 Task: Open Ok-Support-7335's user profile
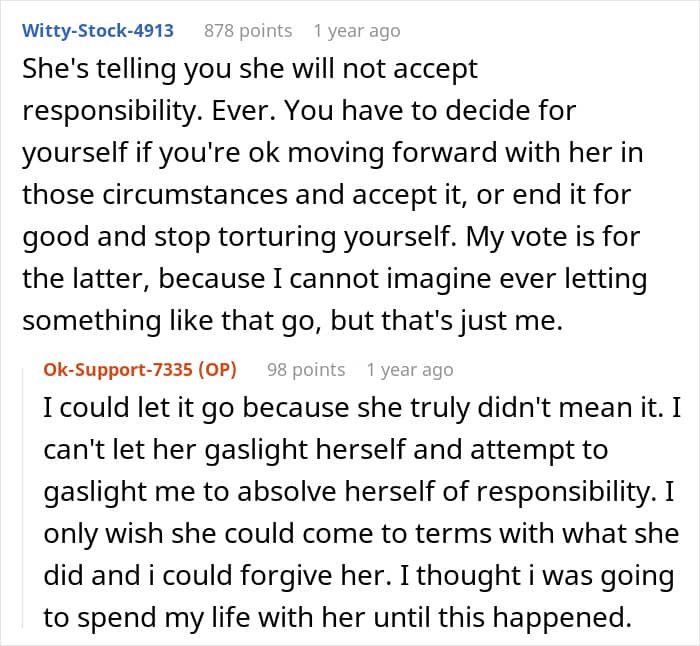pos(120,369)
